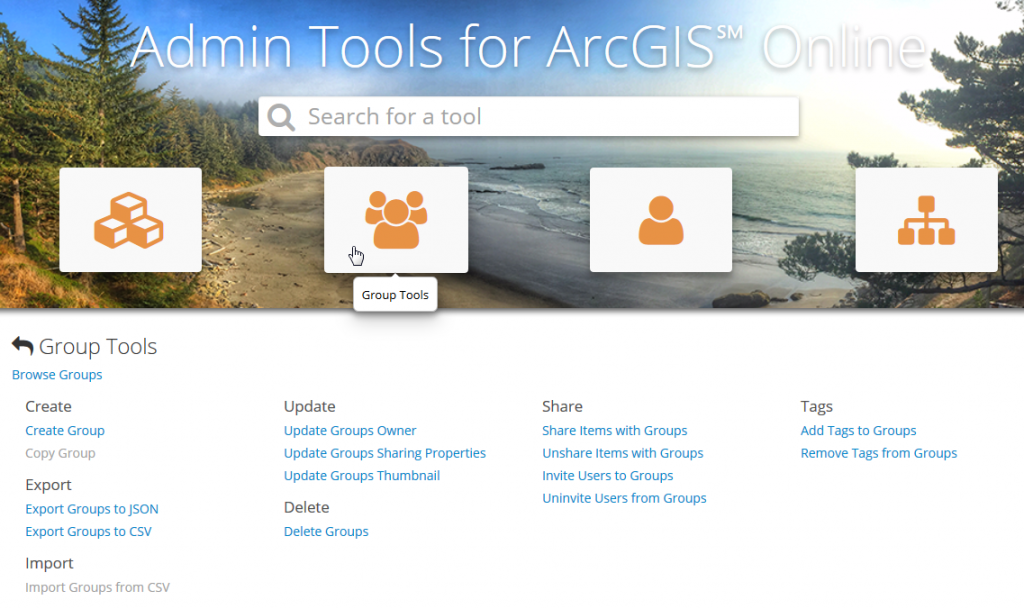The height and width of the screenshot is (609, 1024).
Task: Select Export Groups to CSV
Action: coord(88,531)
